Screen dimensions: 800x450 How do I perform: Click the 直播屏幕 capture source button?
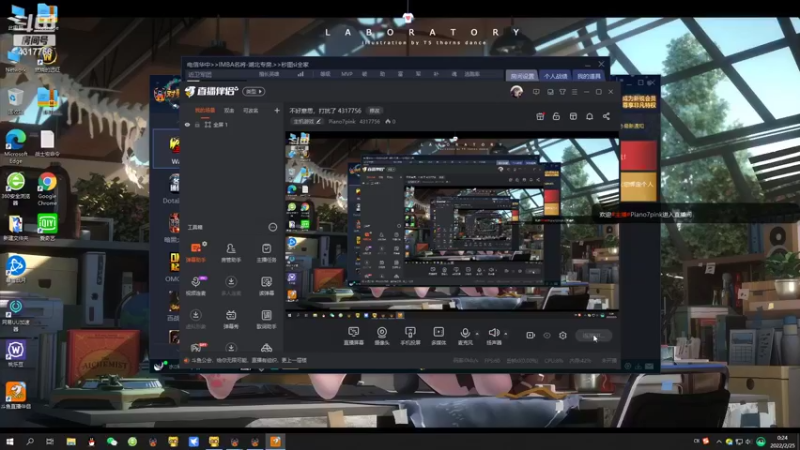pyautogui.click(x=354, y=336)
